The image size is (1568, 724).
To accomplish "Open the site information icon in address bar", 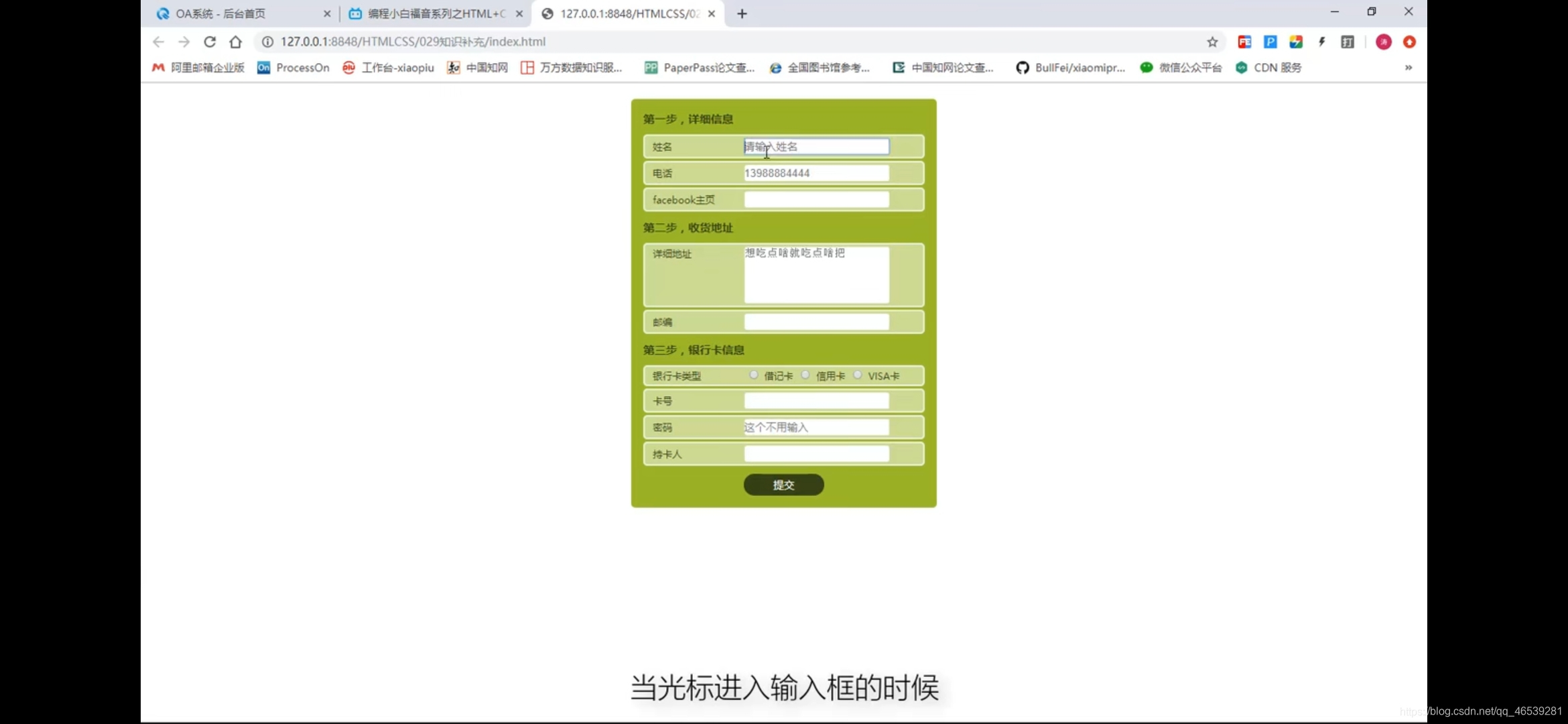I will tap(267, 42).
